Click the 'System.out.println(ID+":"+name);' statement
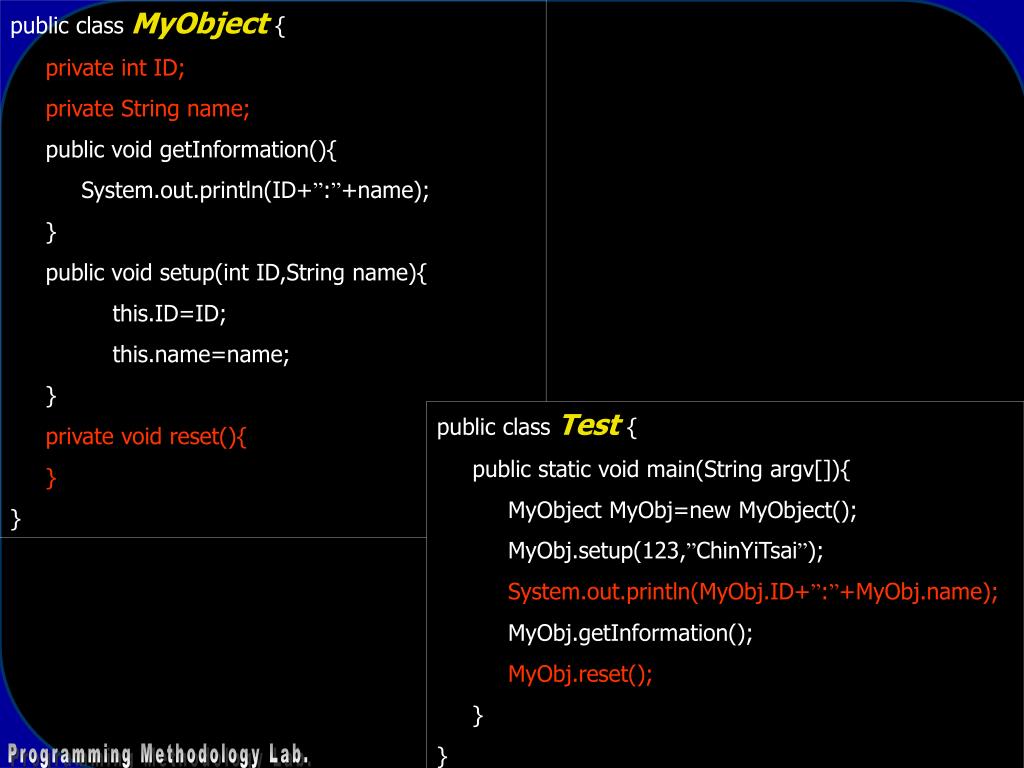Image resolution: width=1024 pixels, height=768 pixels. tap(255, 191)
